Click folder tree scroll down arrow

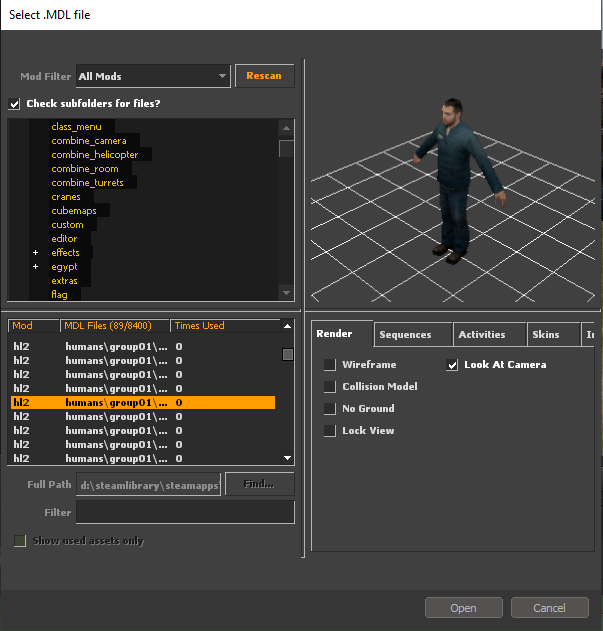(286, 293)
